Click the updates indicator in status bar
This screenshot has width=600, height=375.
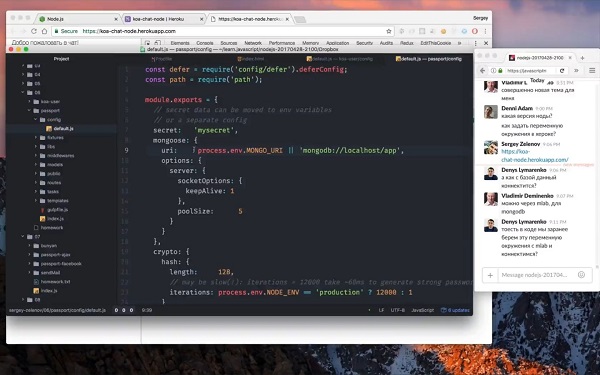[x=455, y=310]
